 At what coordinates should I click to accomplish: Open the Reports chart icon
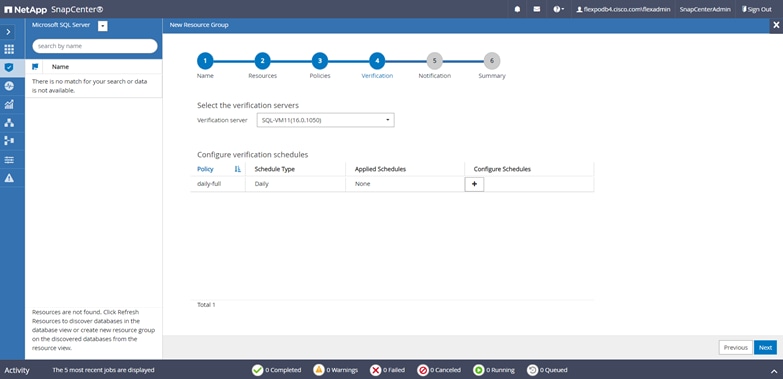coord(8,104)
